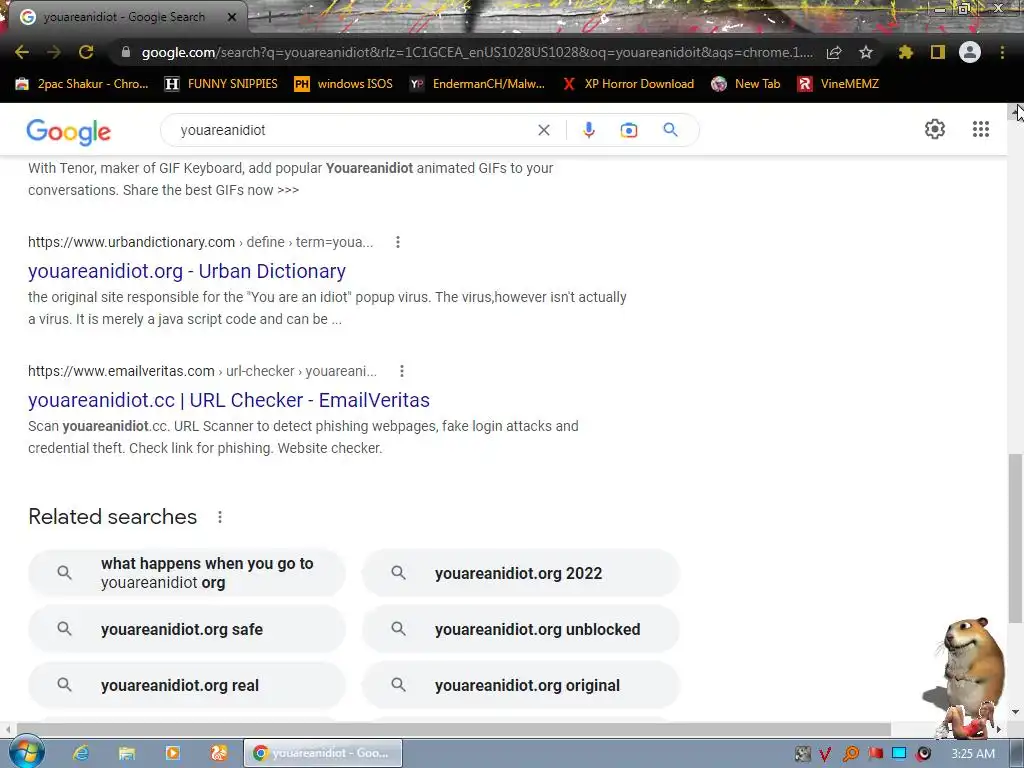Open youareanidiot.org - Urban Dictionary result

coord(187,271)
